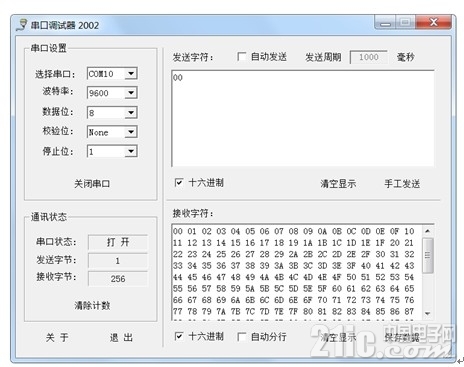Click the 关闭串口 button
The height and width of the screenshot is (367, 464).
pyautogui.click(x=92, y=184)
